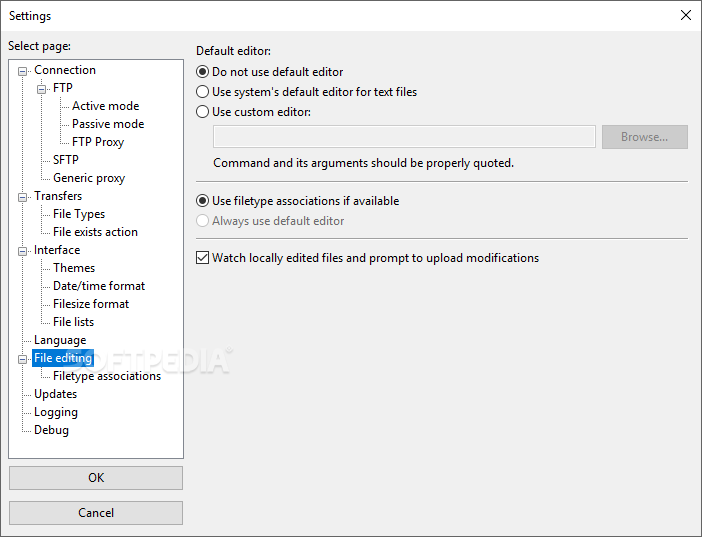
Task: Open the Themes settings page
Action: click(74, 268)
